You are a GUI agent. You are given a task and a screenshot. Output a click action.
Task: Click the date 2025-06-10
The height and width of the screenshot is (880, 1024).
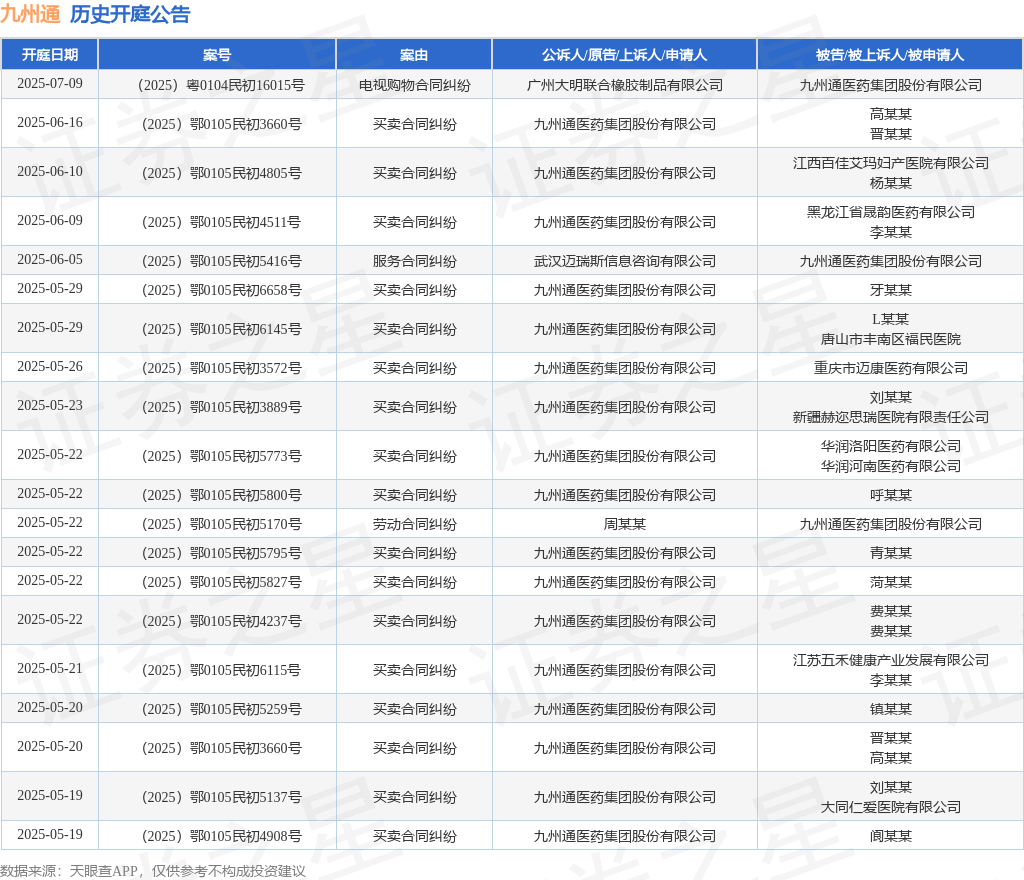pyautogui.click(x=50, y=172)
